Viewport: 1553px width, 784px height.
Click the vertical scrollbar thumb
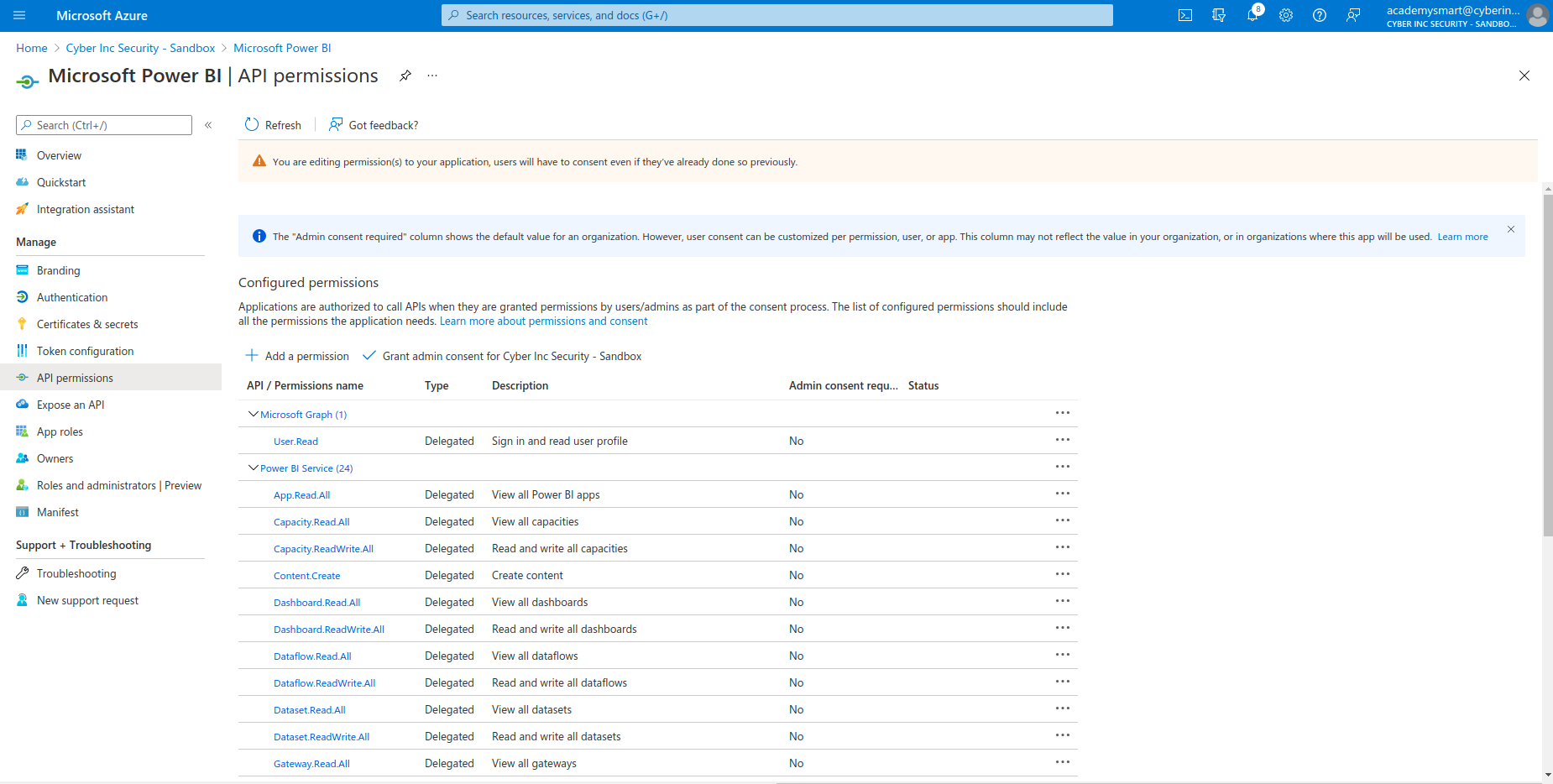pos(1548,365)
